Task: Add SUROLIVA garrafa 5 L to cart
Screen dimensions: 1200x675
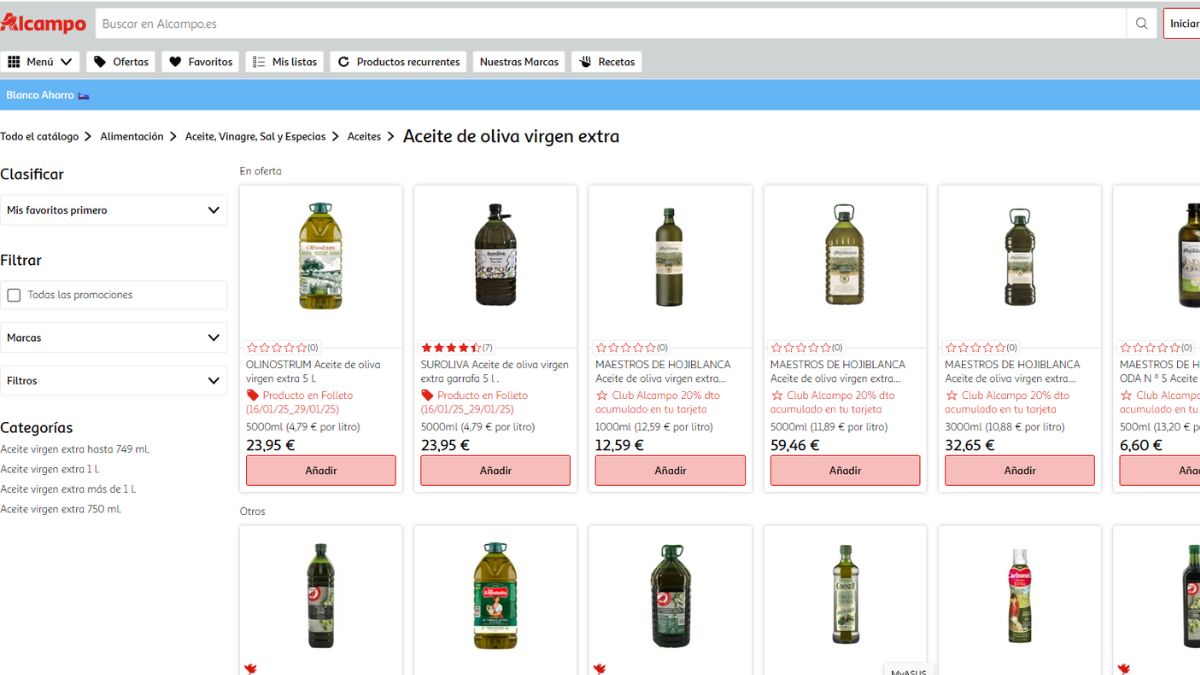Action: [496, 471]
